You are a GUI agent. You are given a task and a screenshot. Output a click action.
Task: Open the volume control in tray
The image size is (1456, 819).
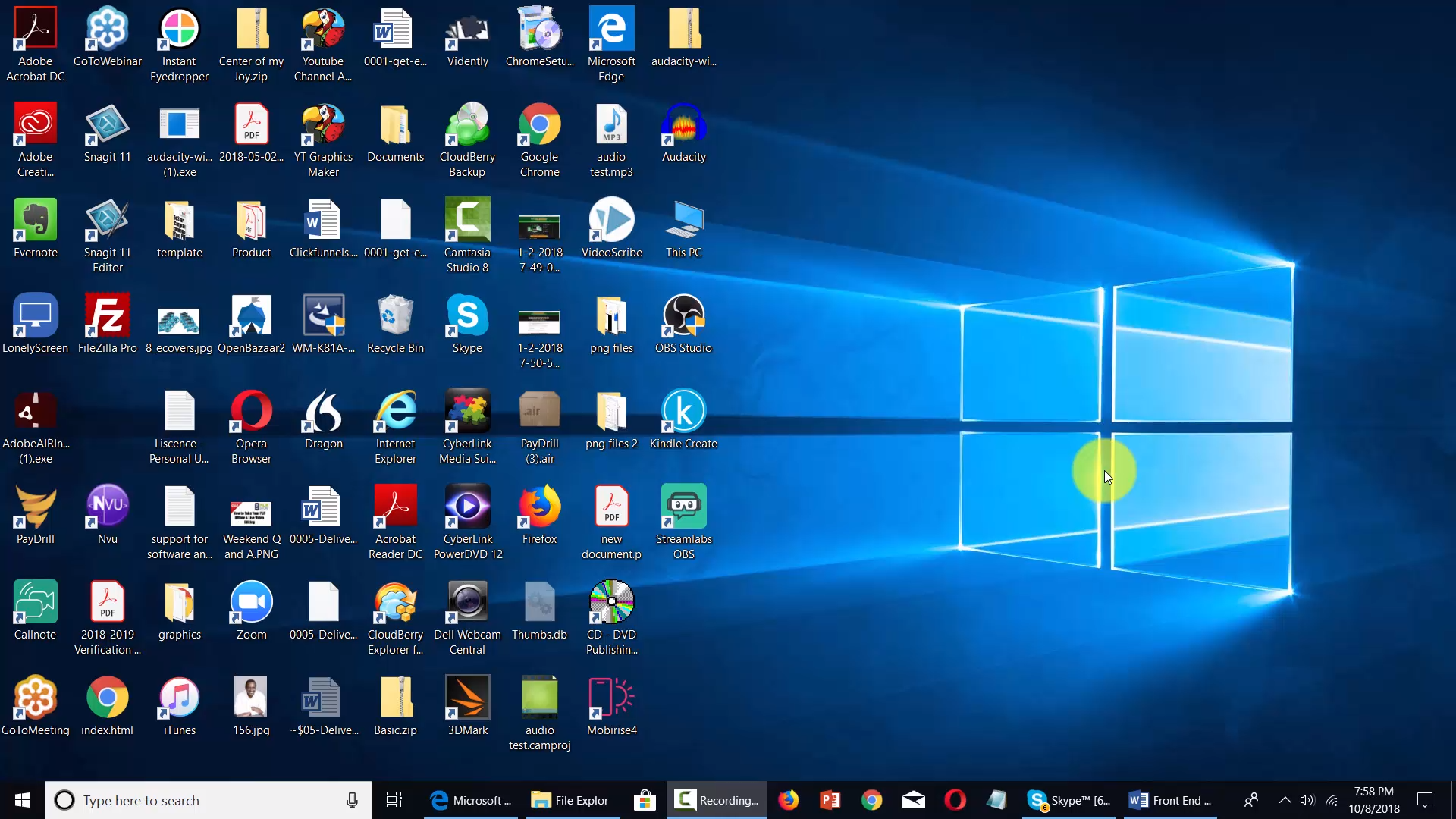point(1307,800)
